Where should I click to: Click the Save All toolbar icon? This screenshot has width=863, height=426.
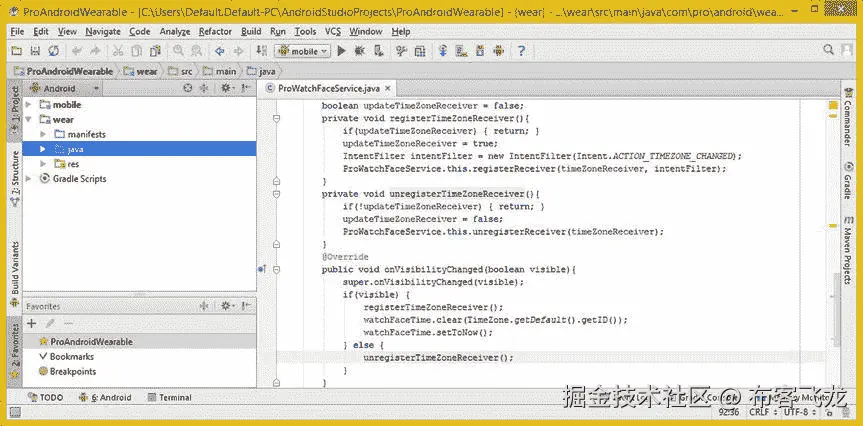pyautogui.click(x=35, y=51)
